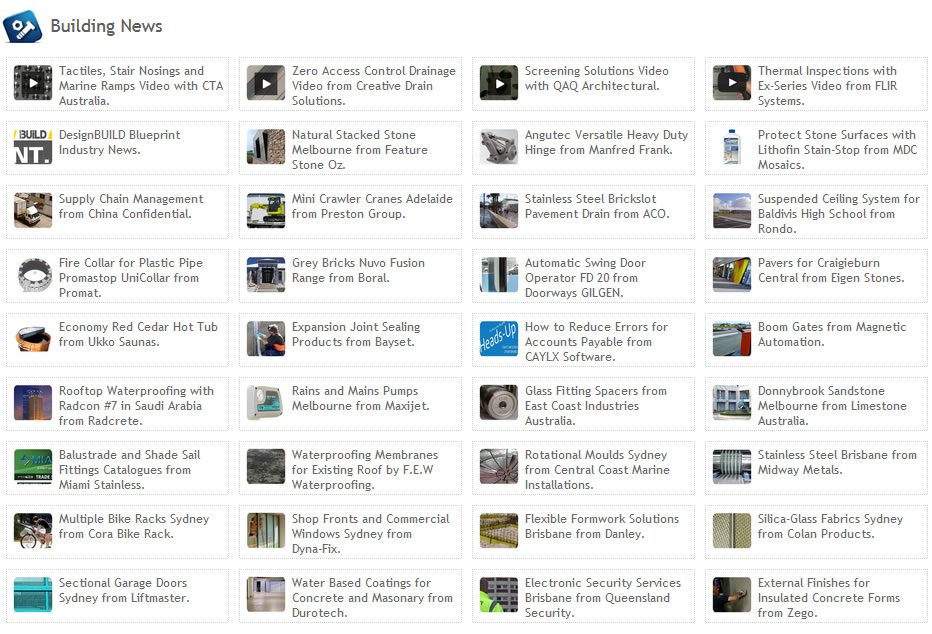Click the Liftmaster Sectional Garage Doors thumbnail

[33, 594]
